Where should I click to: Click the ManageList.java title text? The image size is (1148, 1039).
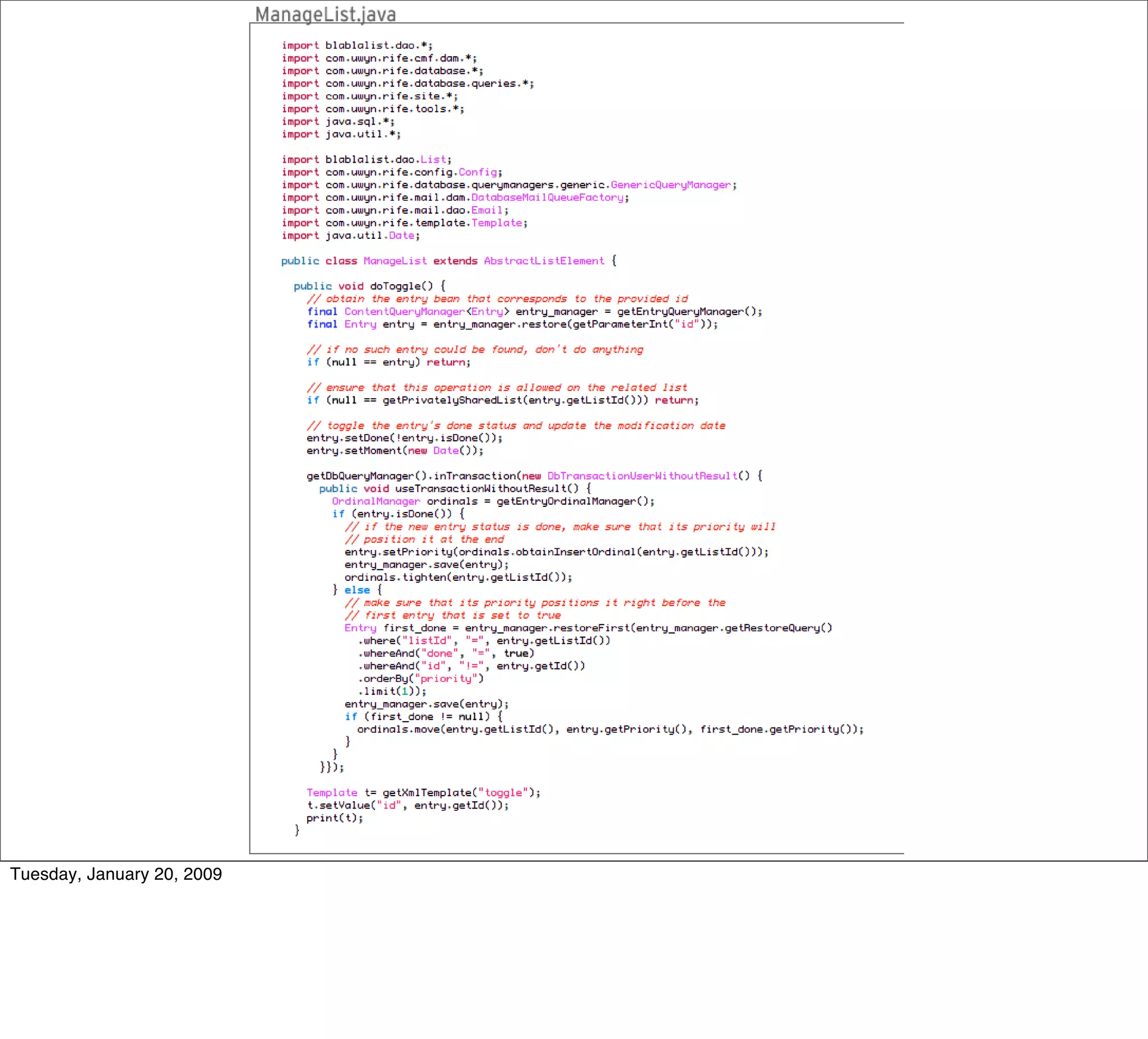pos(325,14)
